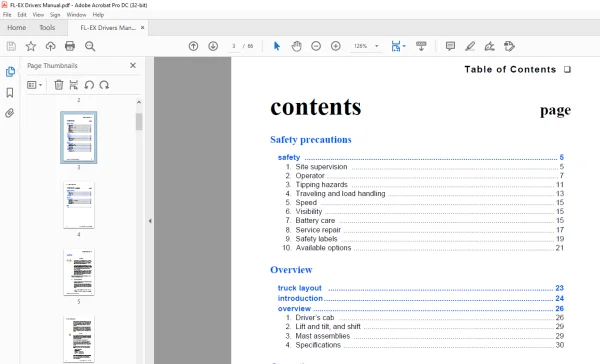Click 'Safety precautions' section heading

pyautogui.click(x=311, y=140)
